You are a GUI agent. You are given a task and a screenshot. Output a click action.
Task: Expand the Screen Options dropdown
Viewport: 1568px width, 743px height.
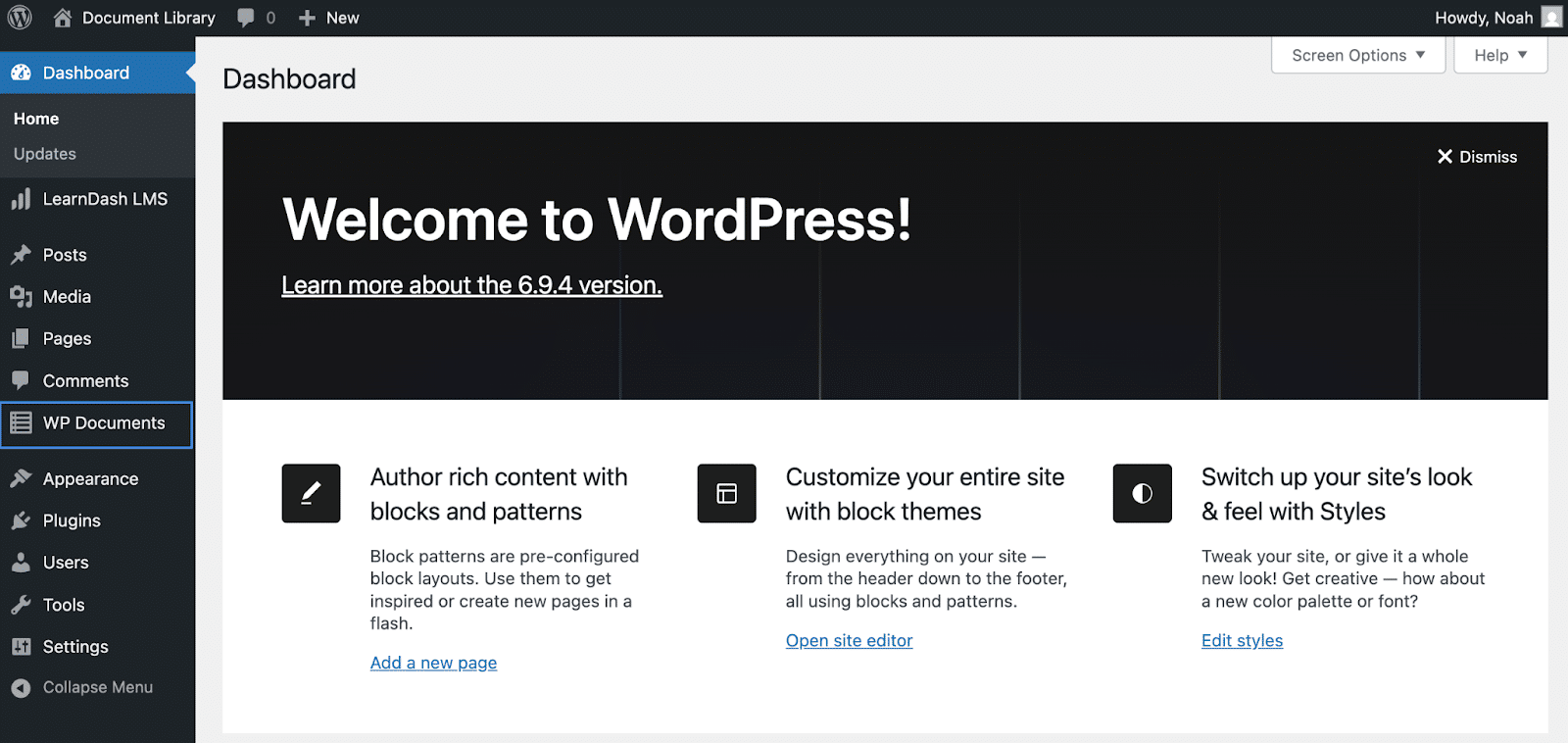pyautogui.click(x=1358, y=55)
